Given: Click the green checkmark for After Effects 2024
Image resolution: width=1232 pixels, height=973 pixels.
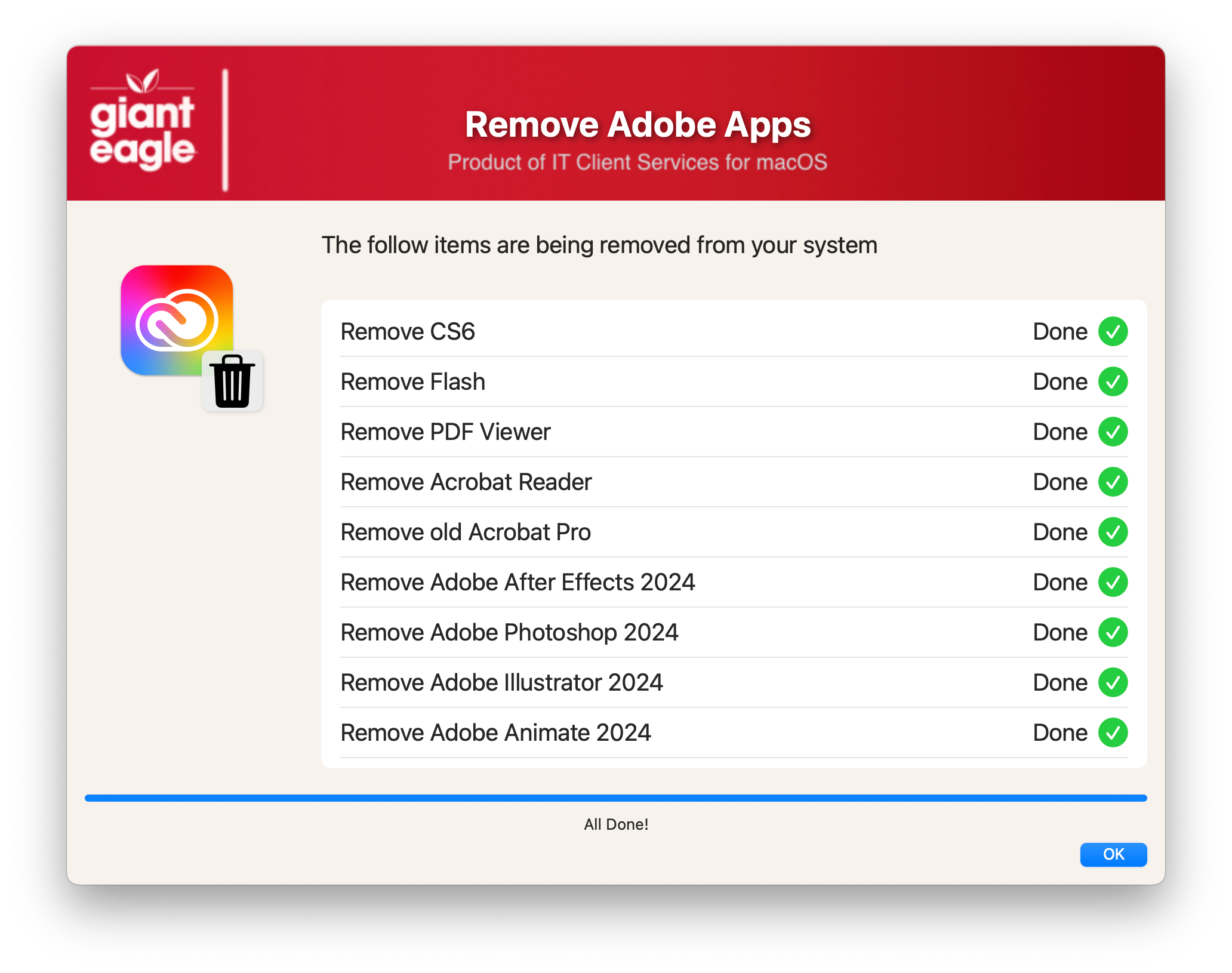Looking at the screenshot, I should 1113,582.
